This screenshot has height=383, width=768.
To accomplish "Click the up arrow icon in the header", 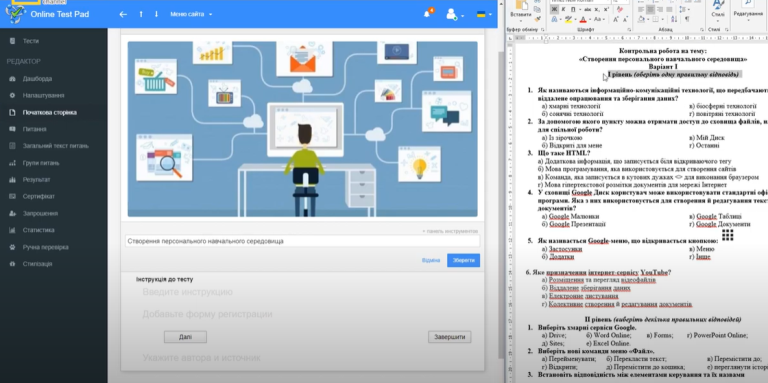I will (x=141, y=14).
